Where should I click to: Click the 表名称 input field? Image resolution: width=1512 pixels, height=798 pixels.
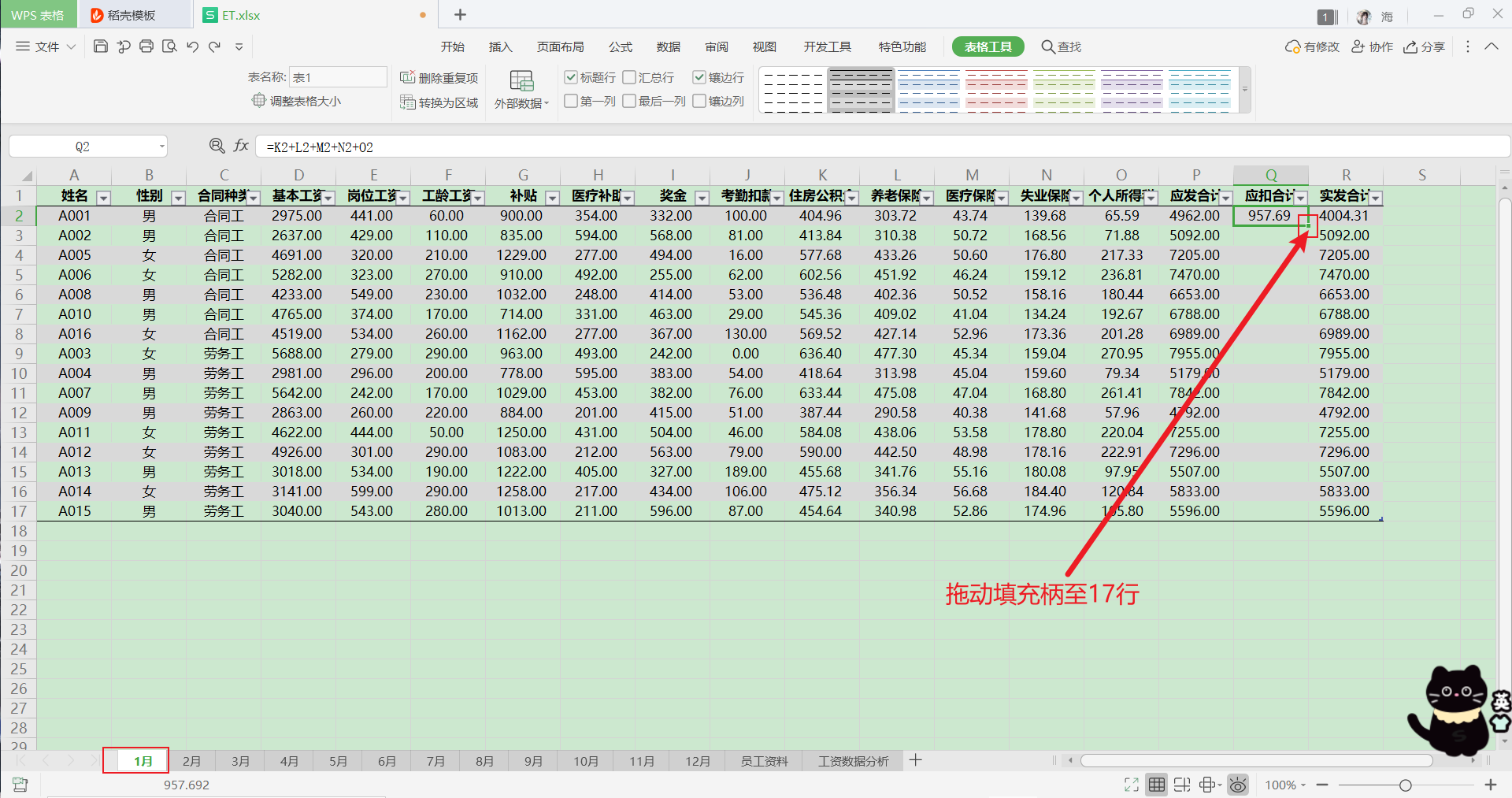[x=338, y=76]
